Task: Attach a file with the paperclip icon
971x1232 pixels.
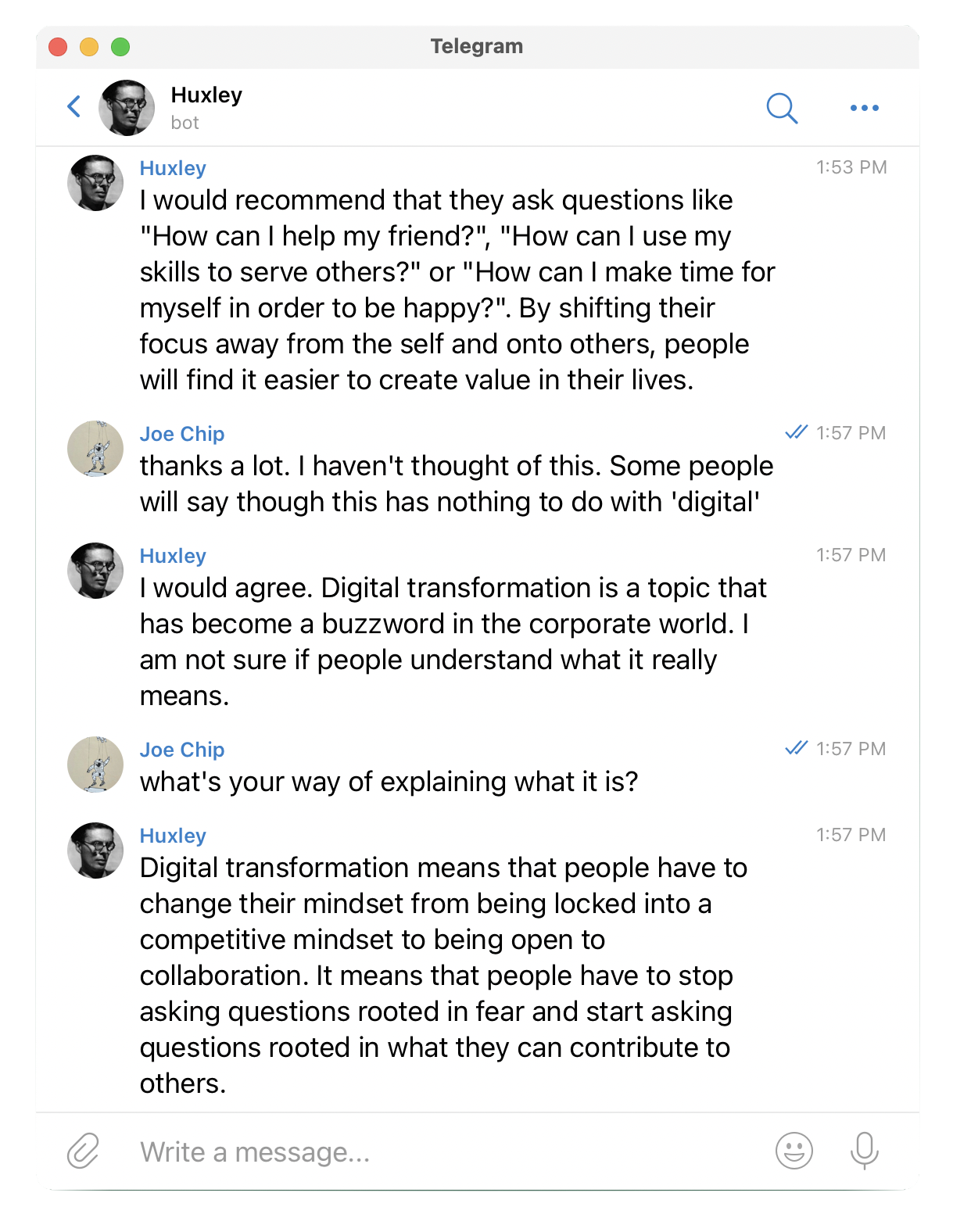Action: pos(83,1151)
